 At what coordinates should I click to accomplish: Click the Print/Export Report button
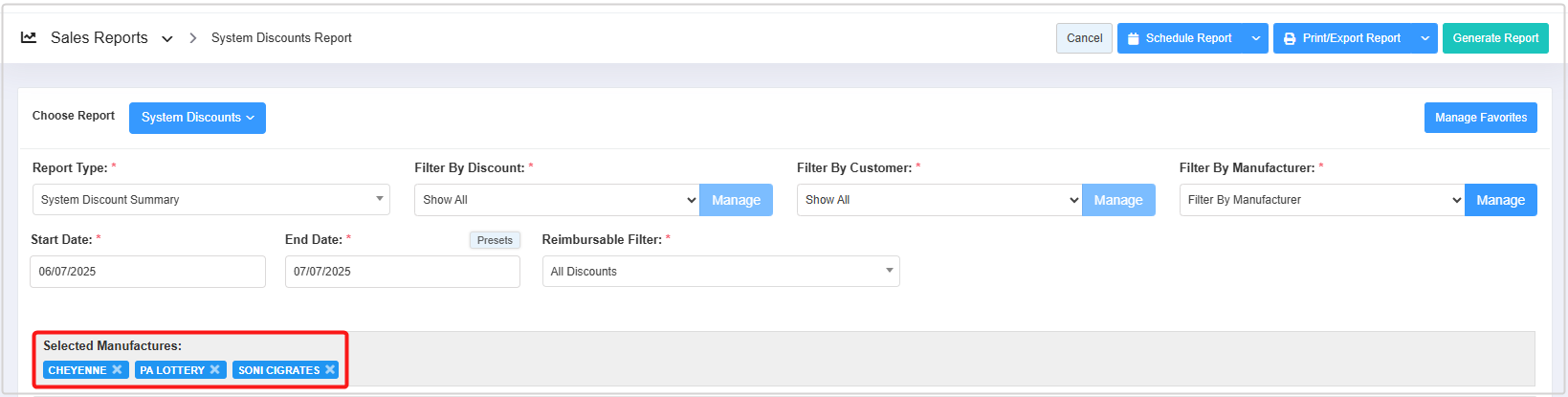[1342, 38]
